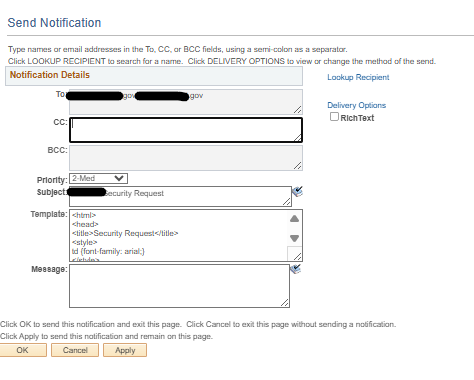Image resolution: width=474 pixels, height=380 pixels.
Task: Open the Delivery Options link
Action: pos(356,105)
